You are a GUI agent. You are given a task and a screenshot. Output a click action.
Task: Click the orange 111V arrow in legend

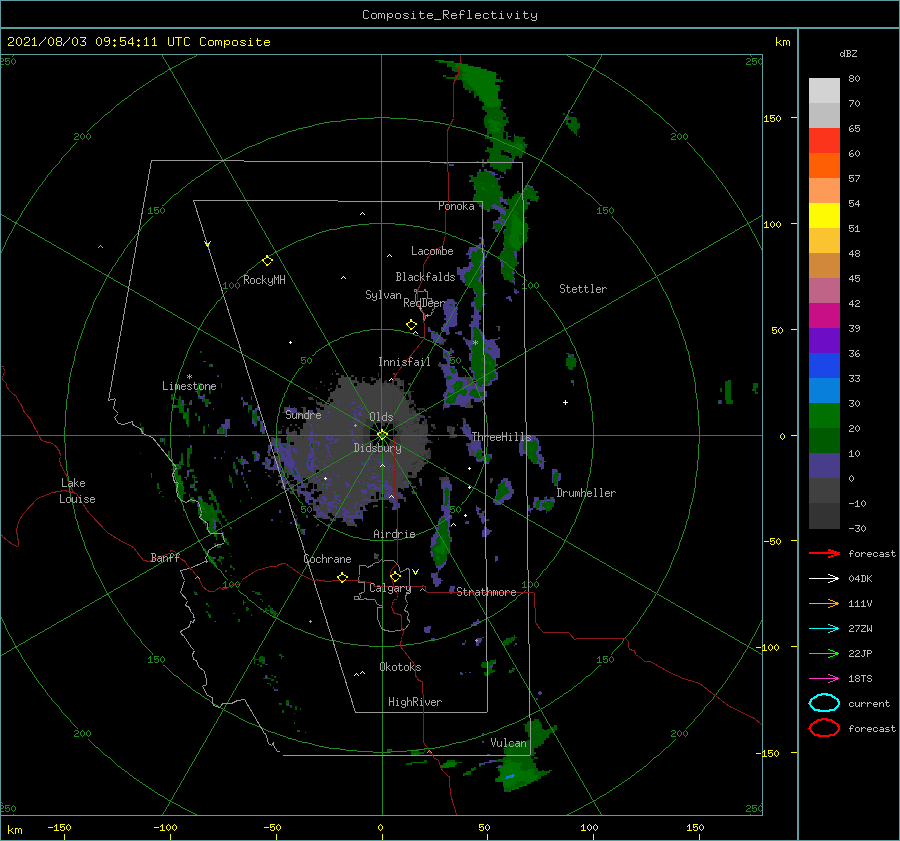click(824, 603)
